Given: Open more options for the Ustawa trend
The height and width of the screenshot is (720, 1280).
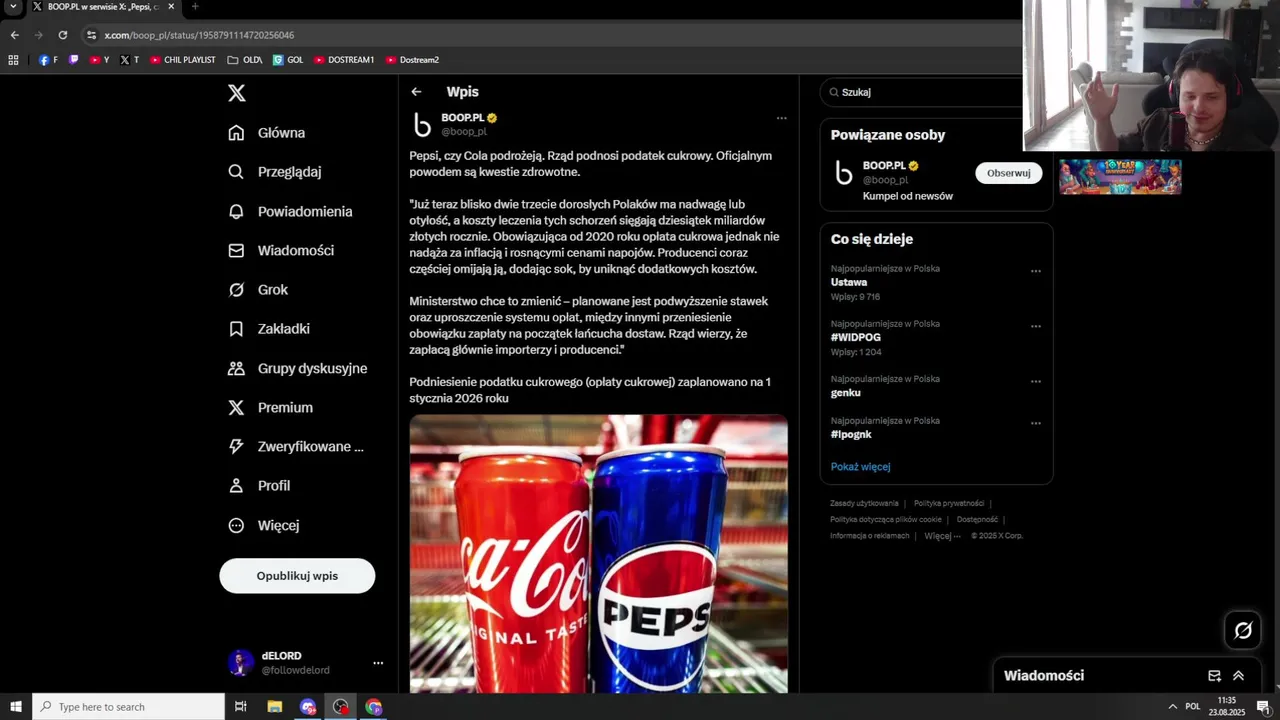Looking at the screenshot, I should pyautogui.click(x=1036, y=271).
